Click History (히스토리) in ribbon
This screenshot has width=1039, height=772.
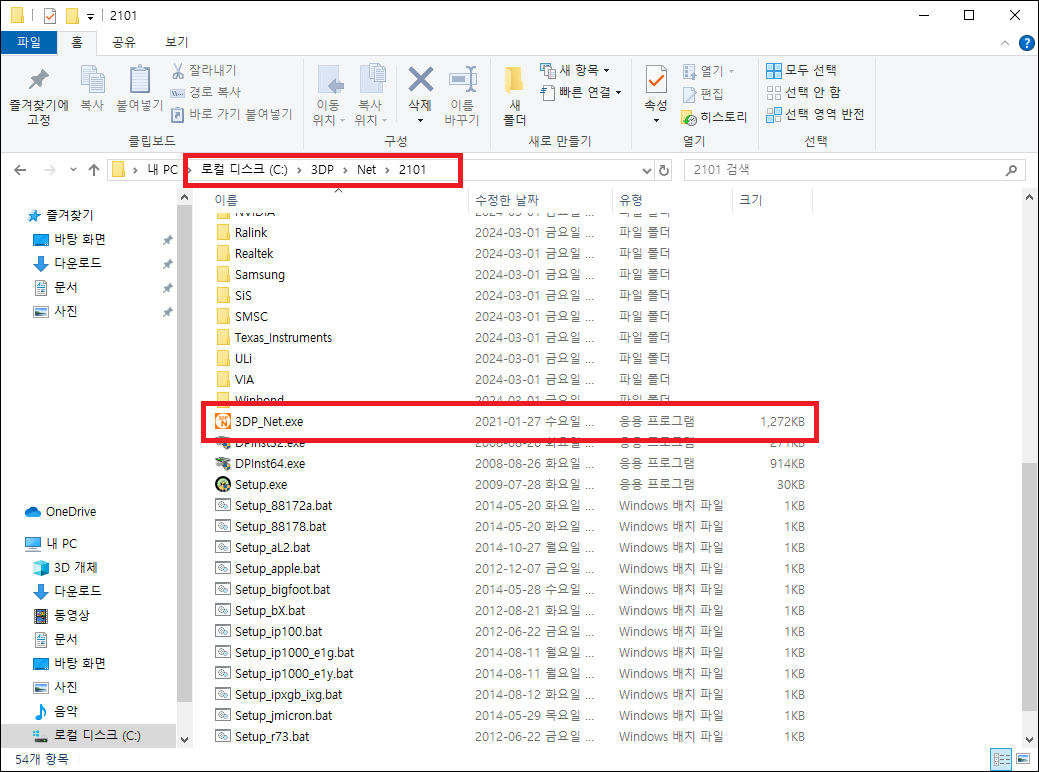[x=714, y=117]
